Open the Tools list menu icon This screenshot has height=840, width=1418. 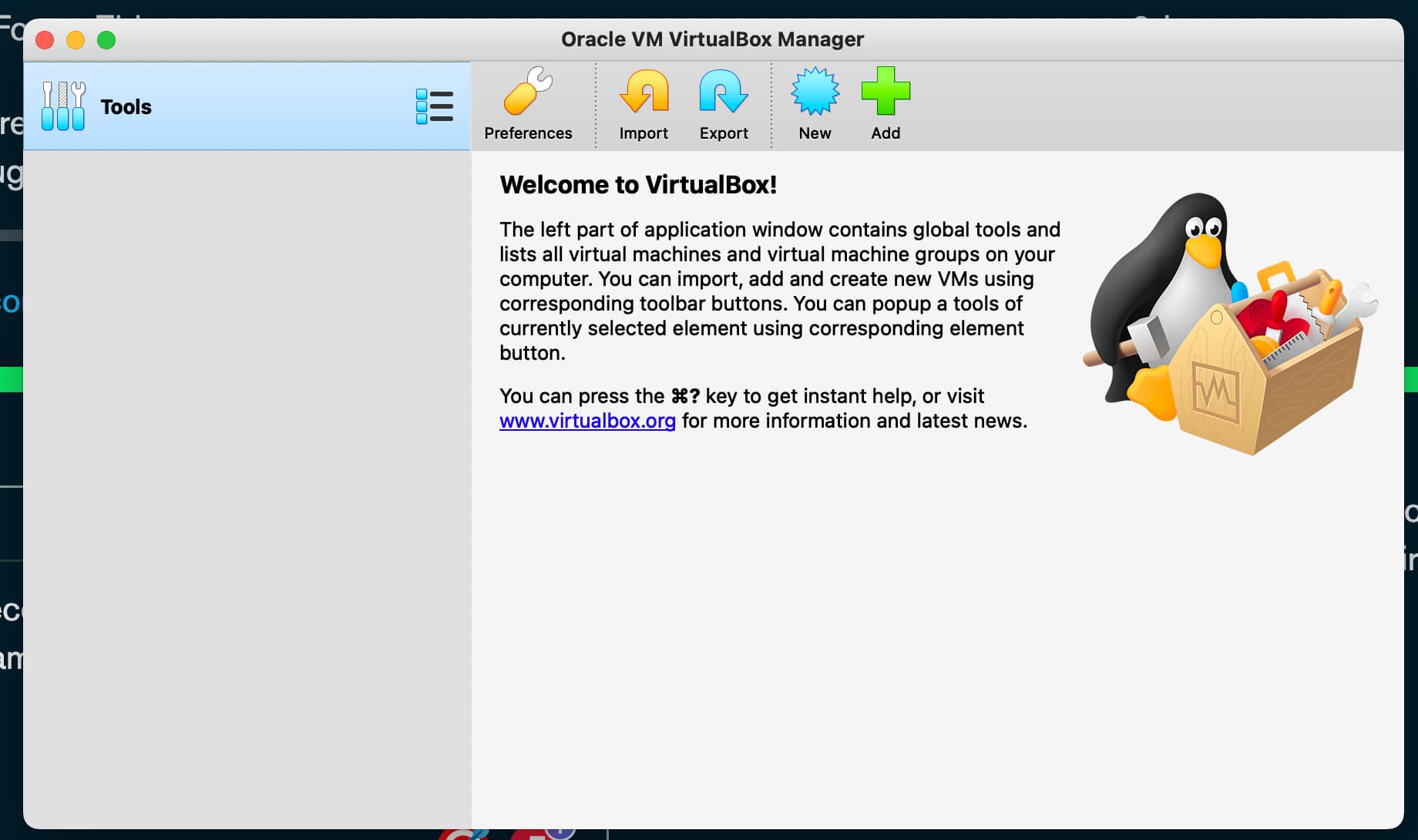tap(435, 106)
